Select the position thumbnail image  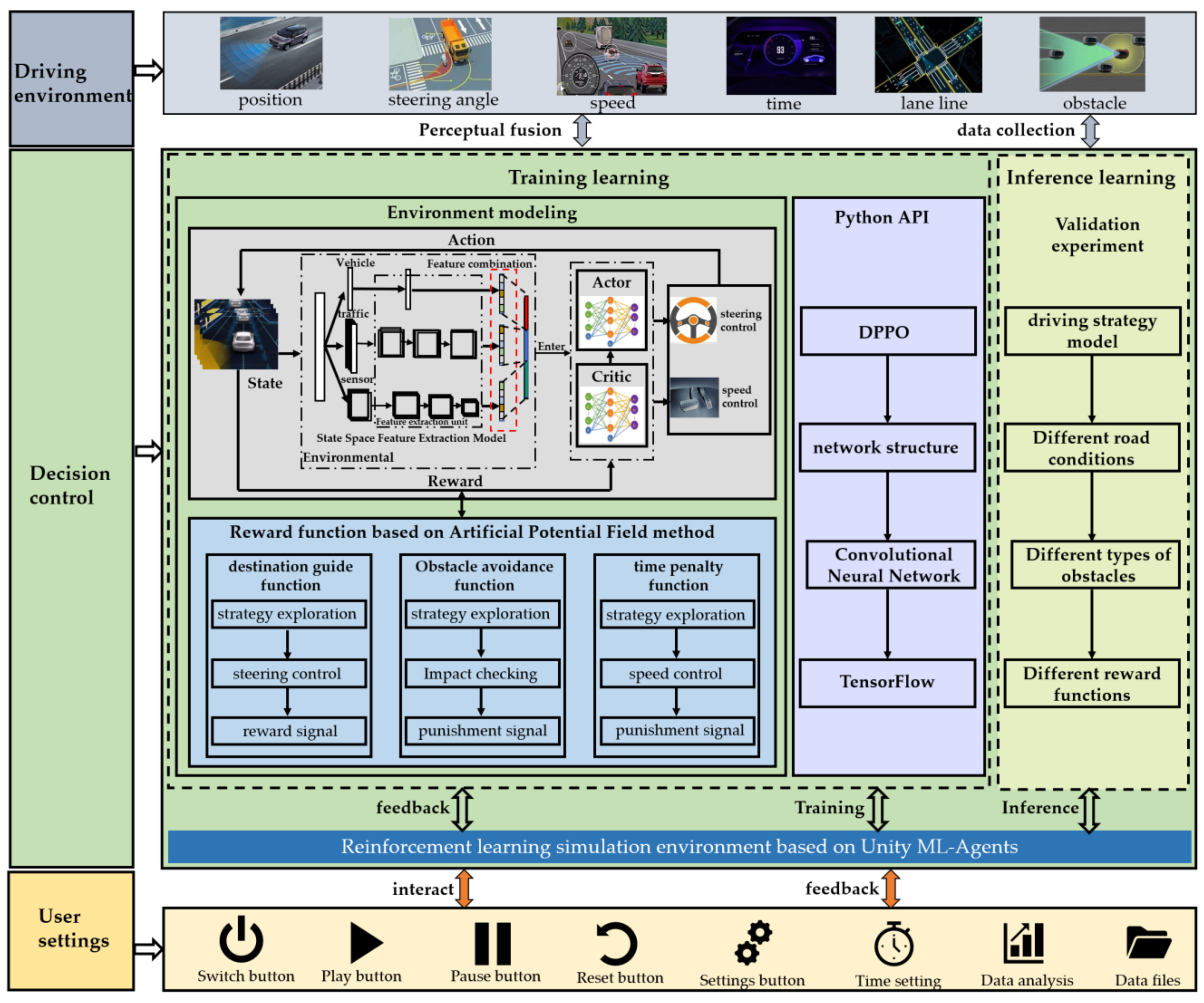tap(271, 53)
